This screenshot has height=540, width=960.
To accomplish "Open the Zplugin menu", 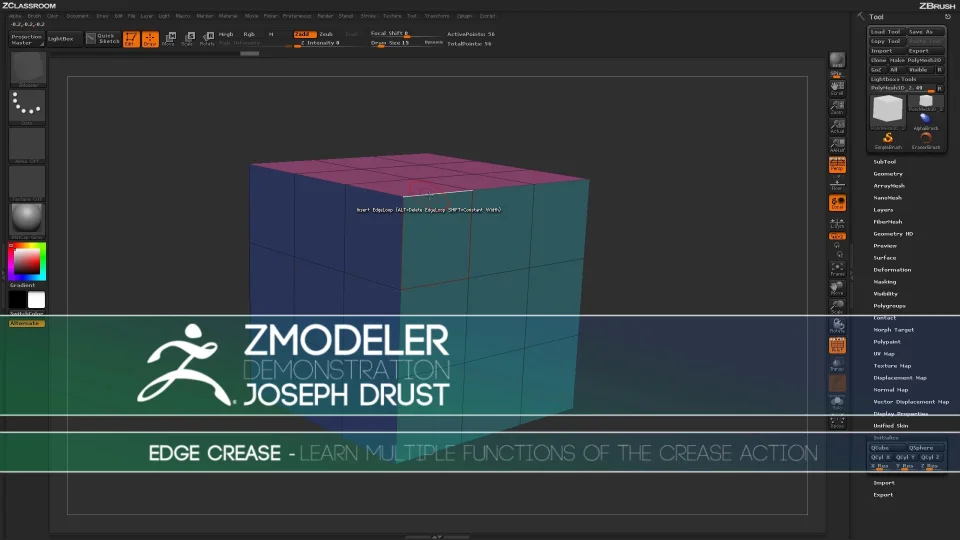I will [465, 16].
